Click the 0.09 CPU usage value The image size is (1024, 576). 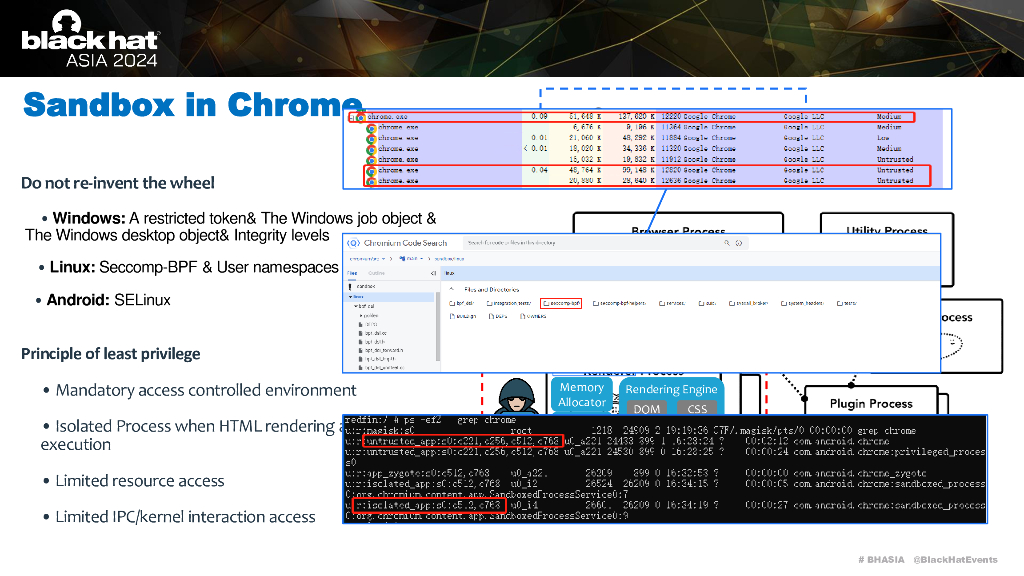[539, 117]
